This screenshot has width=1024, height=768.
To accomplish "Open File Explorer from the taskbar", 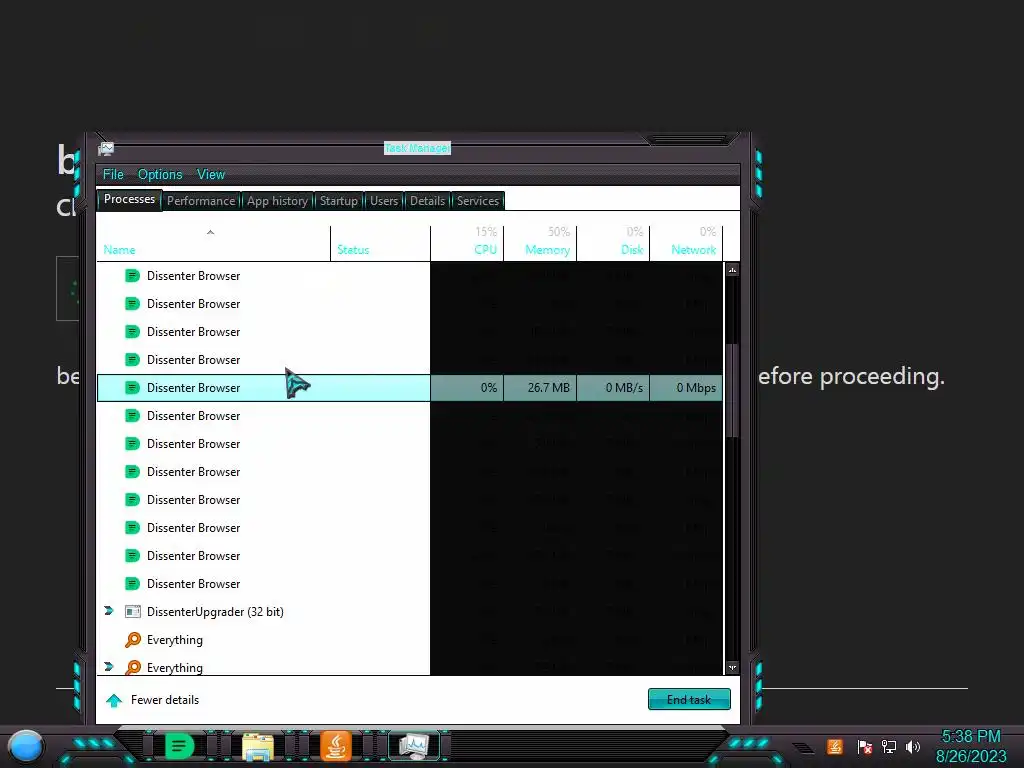I will pos(257,746).
